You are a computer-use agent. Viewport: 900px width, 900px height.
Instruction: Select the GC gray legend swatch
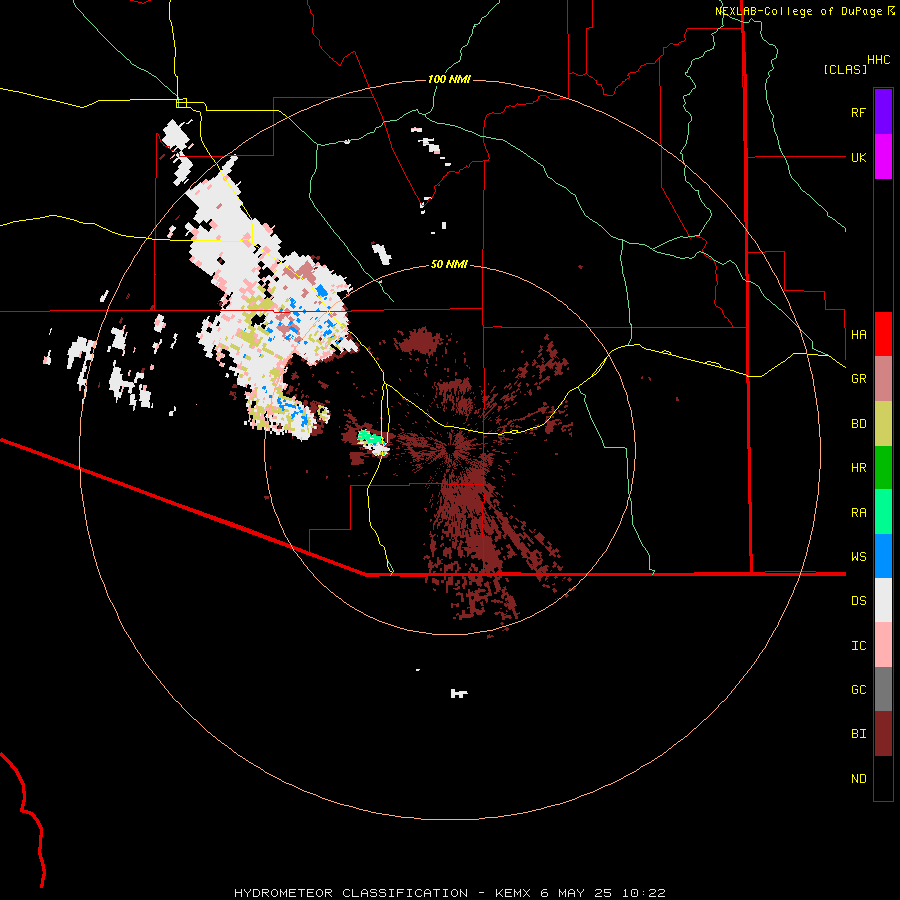(883, 689)
